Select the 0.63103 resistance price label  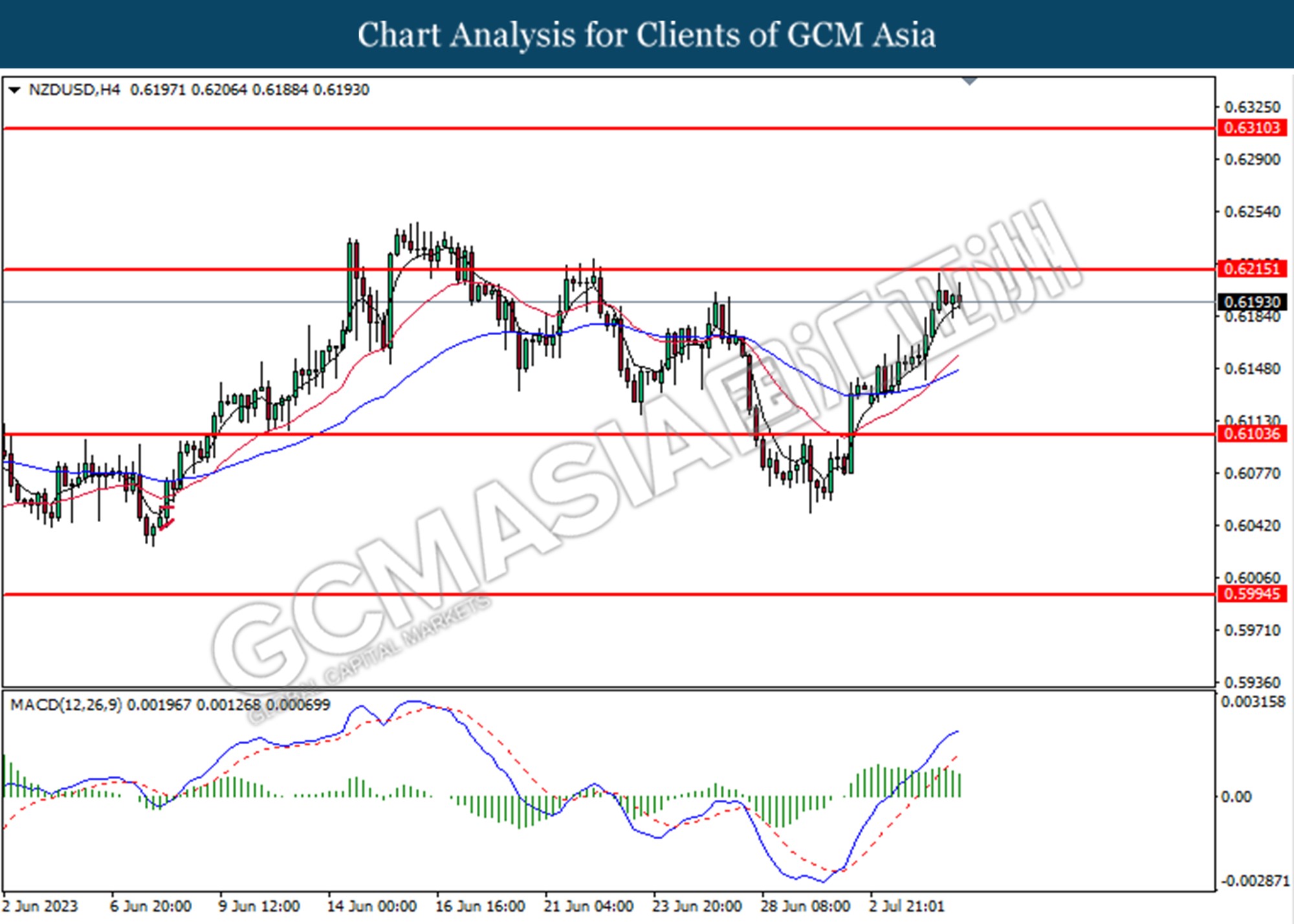(x=1252, y=127)
